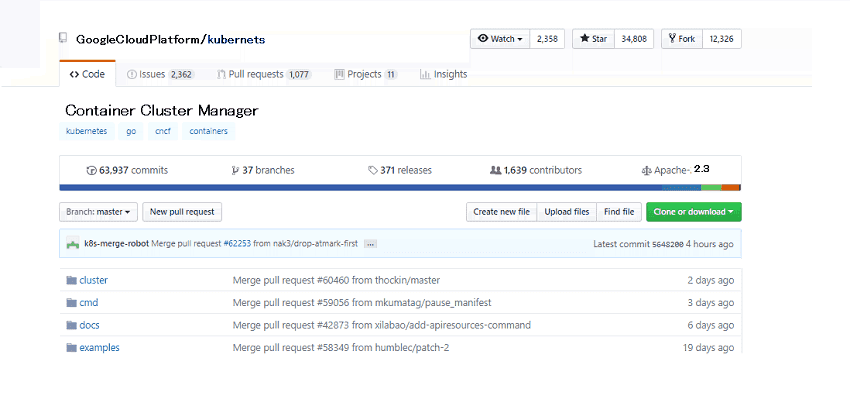Open the Watch dropdown button

pyautogui.click(x=500, y=39)
